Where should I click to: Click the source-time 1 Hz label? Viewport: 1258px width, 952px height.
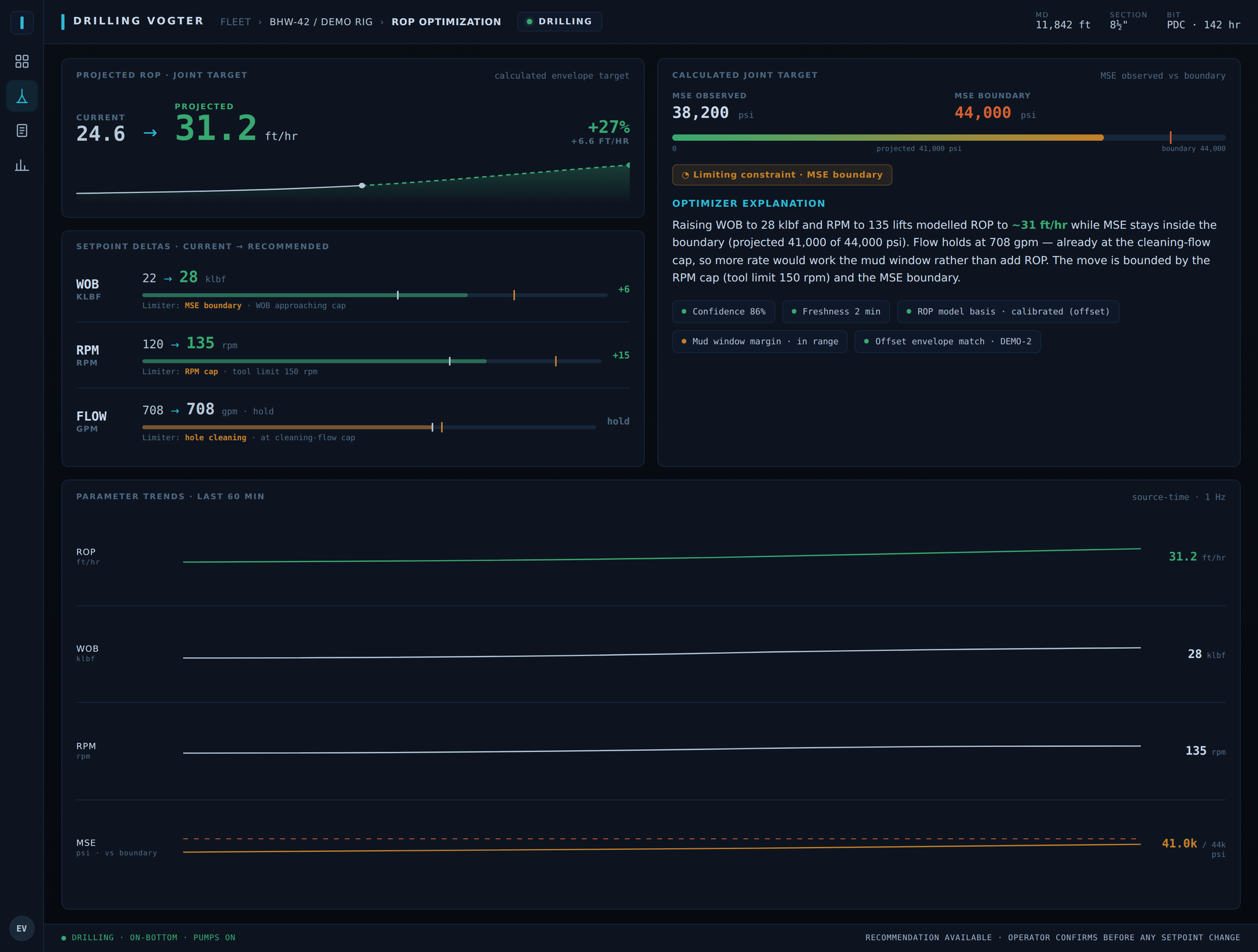tap(1179, 497)
